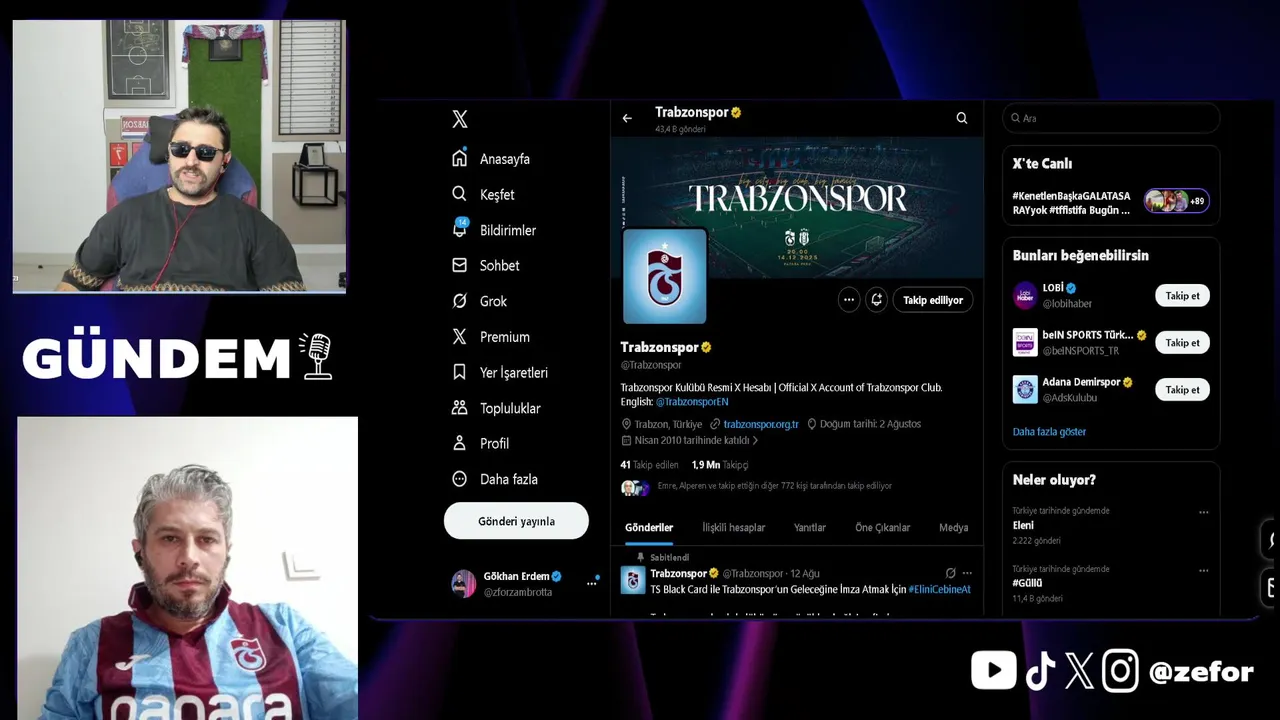Click the +89 live listeners avatars
This screenshot has height=720, width=1280.
pos(1176,201)
